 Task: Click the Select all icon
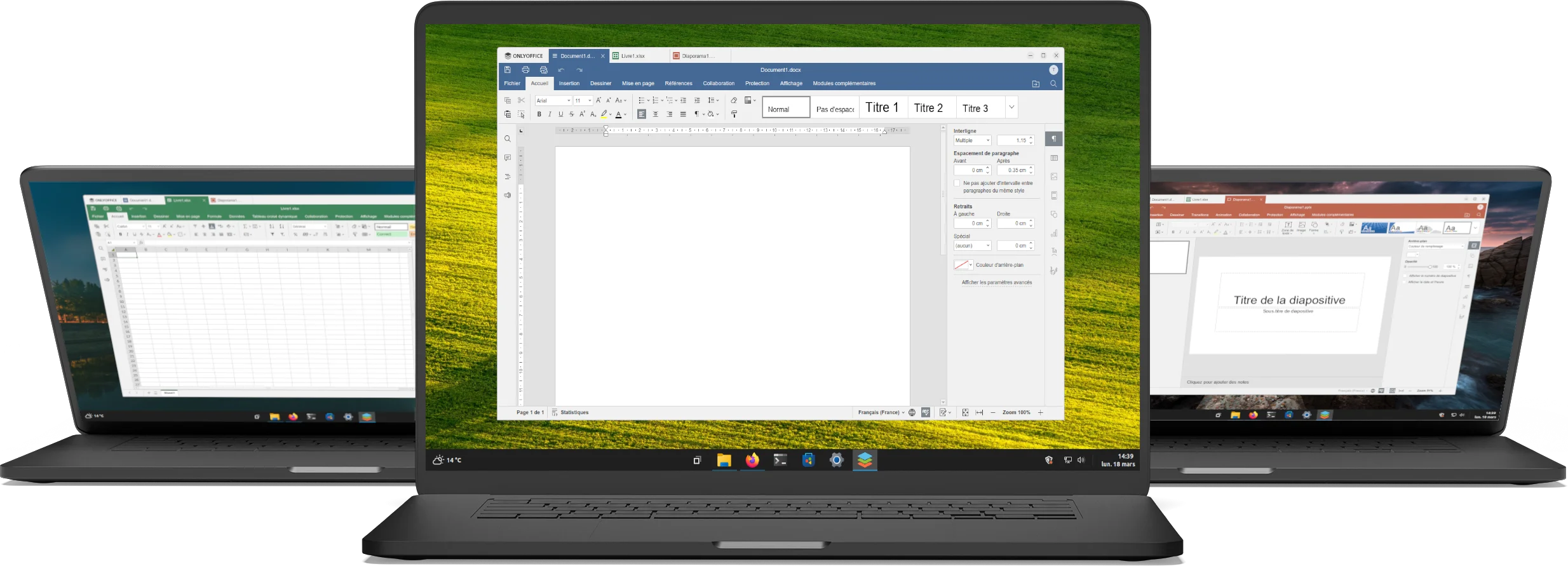pos(521,114)
